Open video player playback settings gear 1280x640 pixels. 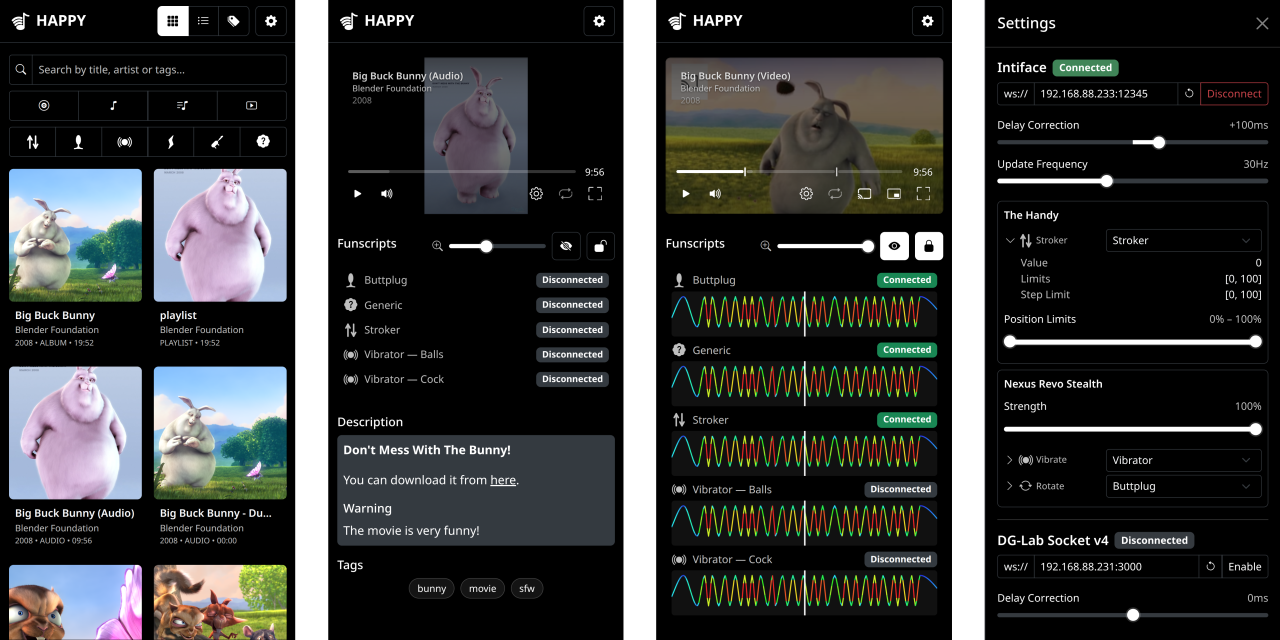click(806, 194)
